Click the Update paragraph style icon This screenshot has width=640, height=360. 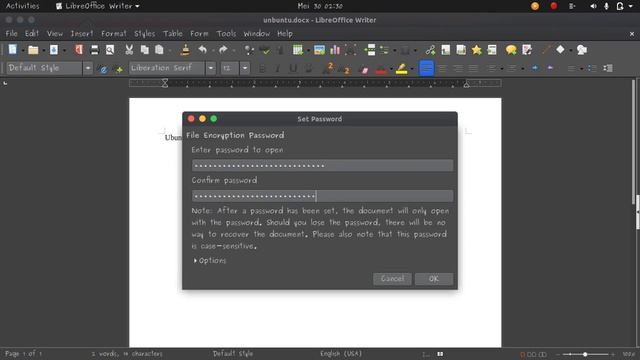tap(104, 69)
